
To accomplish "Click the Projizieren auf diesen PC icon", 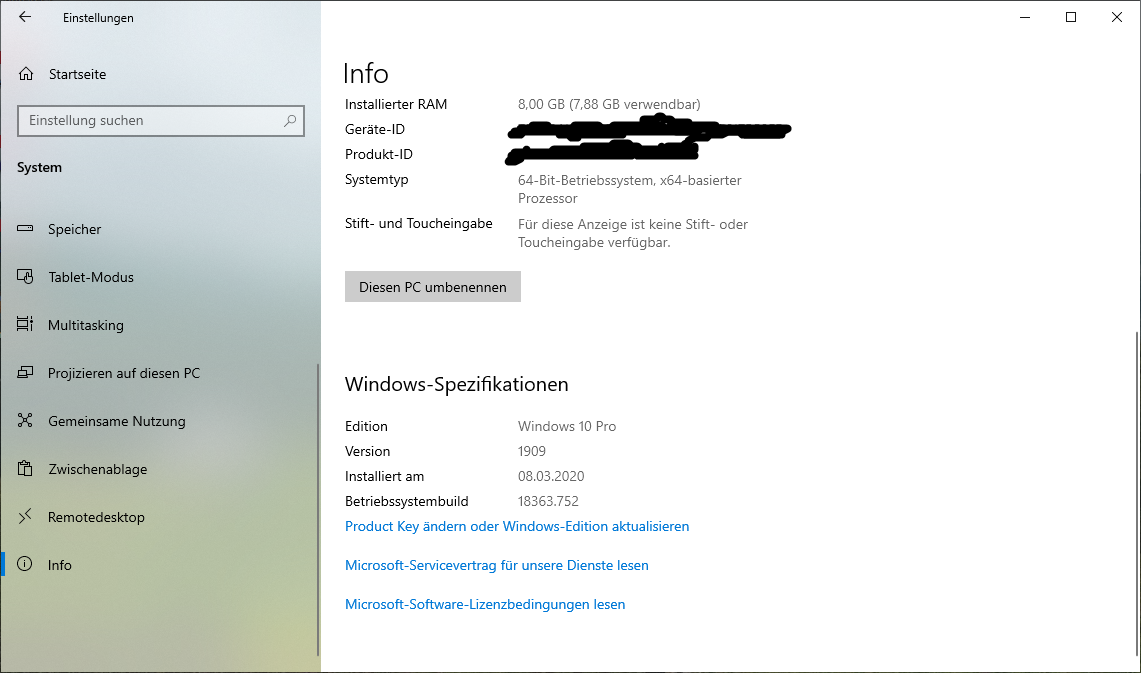I will tap(25, 373).
